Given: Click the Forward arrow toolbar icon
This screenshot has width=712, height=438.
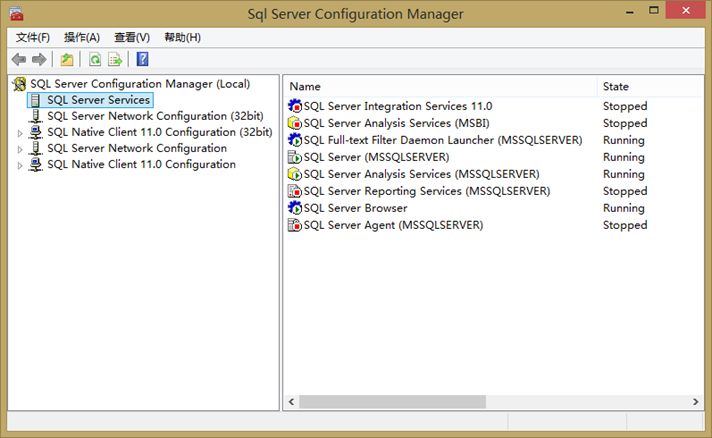Looking at the screenshot, I should [x=39, y=60].
